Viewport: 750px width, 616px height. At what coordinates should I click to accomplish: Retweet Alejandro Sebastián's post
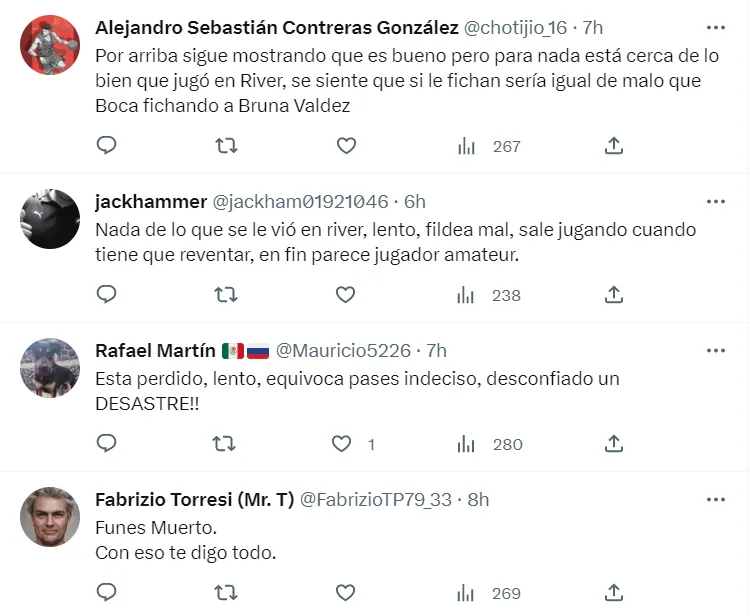(227, 146)
